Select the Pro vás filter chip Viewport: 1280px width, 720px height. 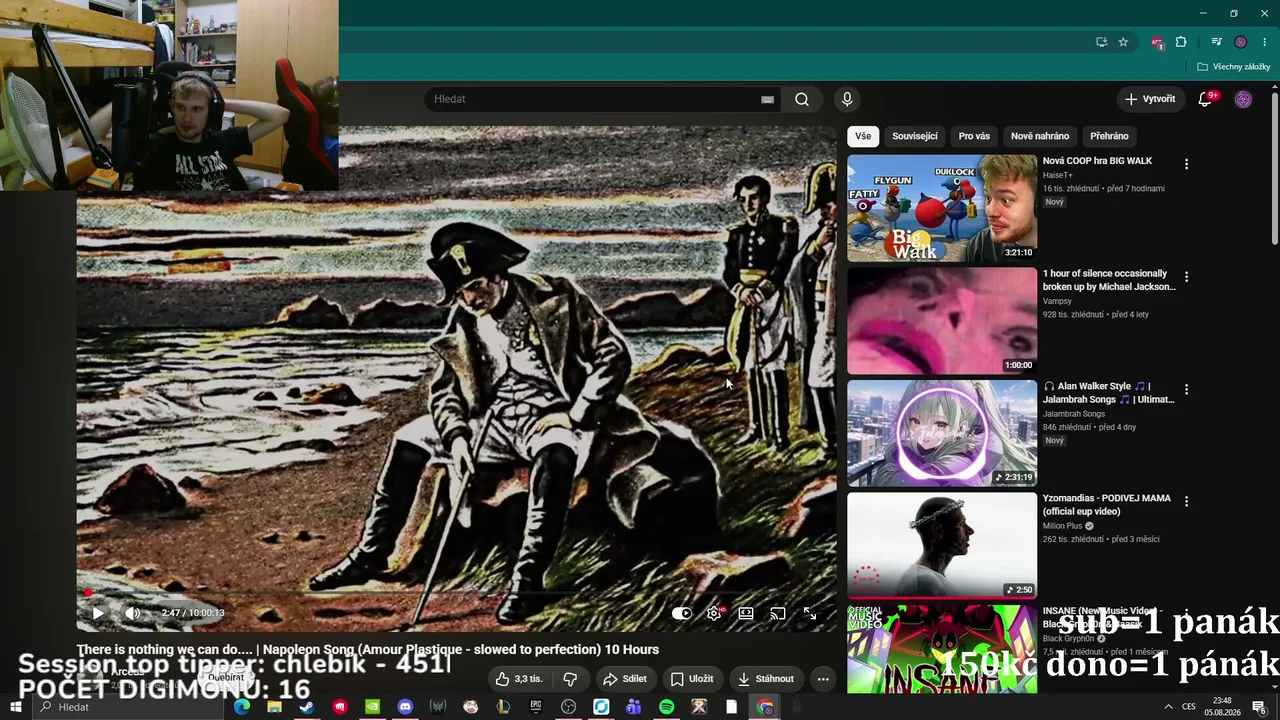click(974, 136)
